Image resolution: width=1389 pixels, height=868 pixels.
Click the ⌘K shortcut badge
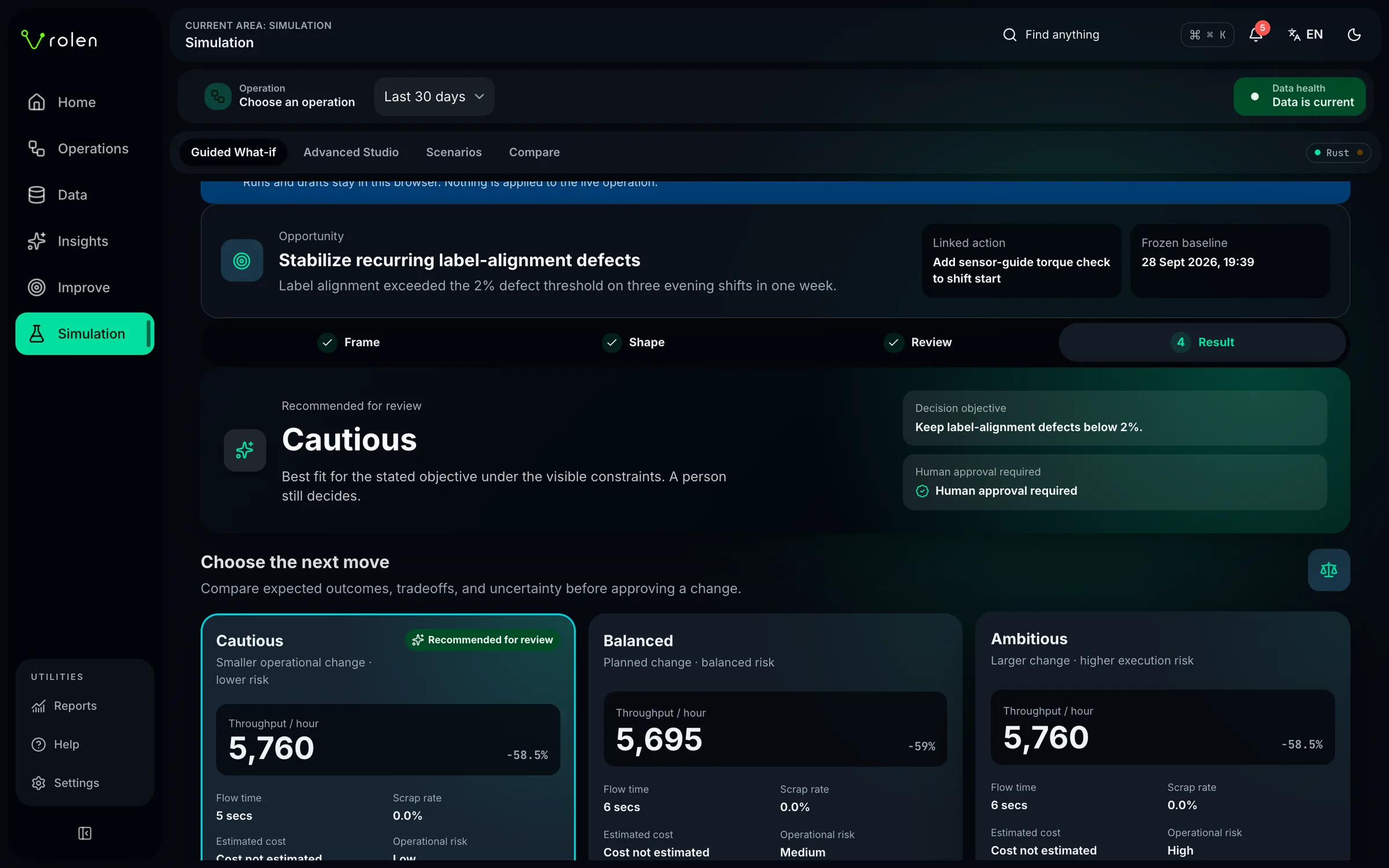click(1207, 35)
